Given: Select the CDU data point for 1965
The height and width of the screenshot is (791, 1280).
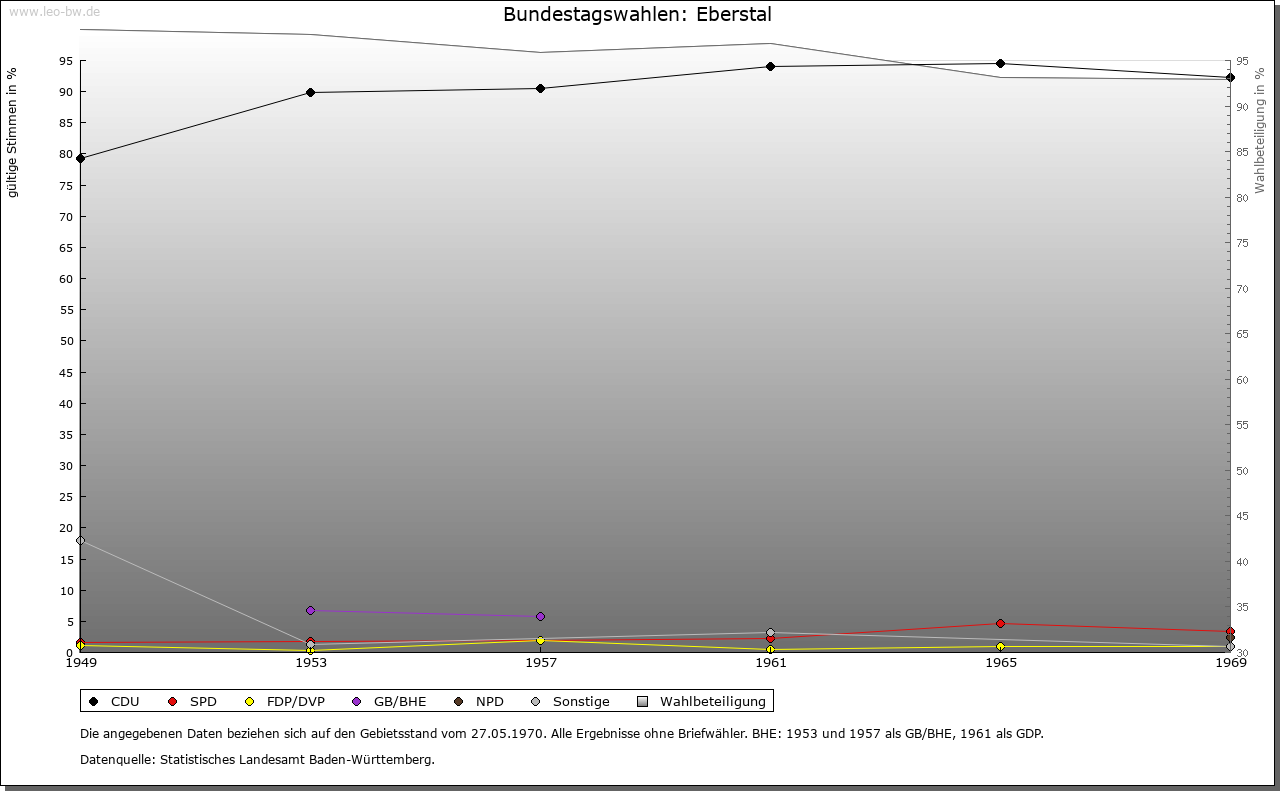Looking at the screenshot, I should 1000,64.
